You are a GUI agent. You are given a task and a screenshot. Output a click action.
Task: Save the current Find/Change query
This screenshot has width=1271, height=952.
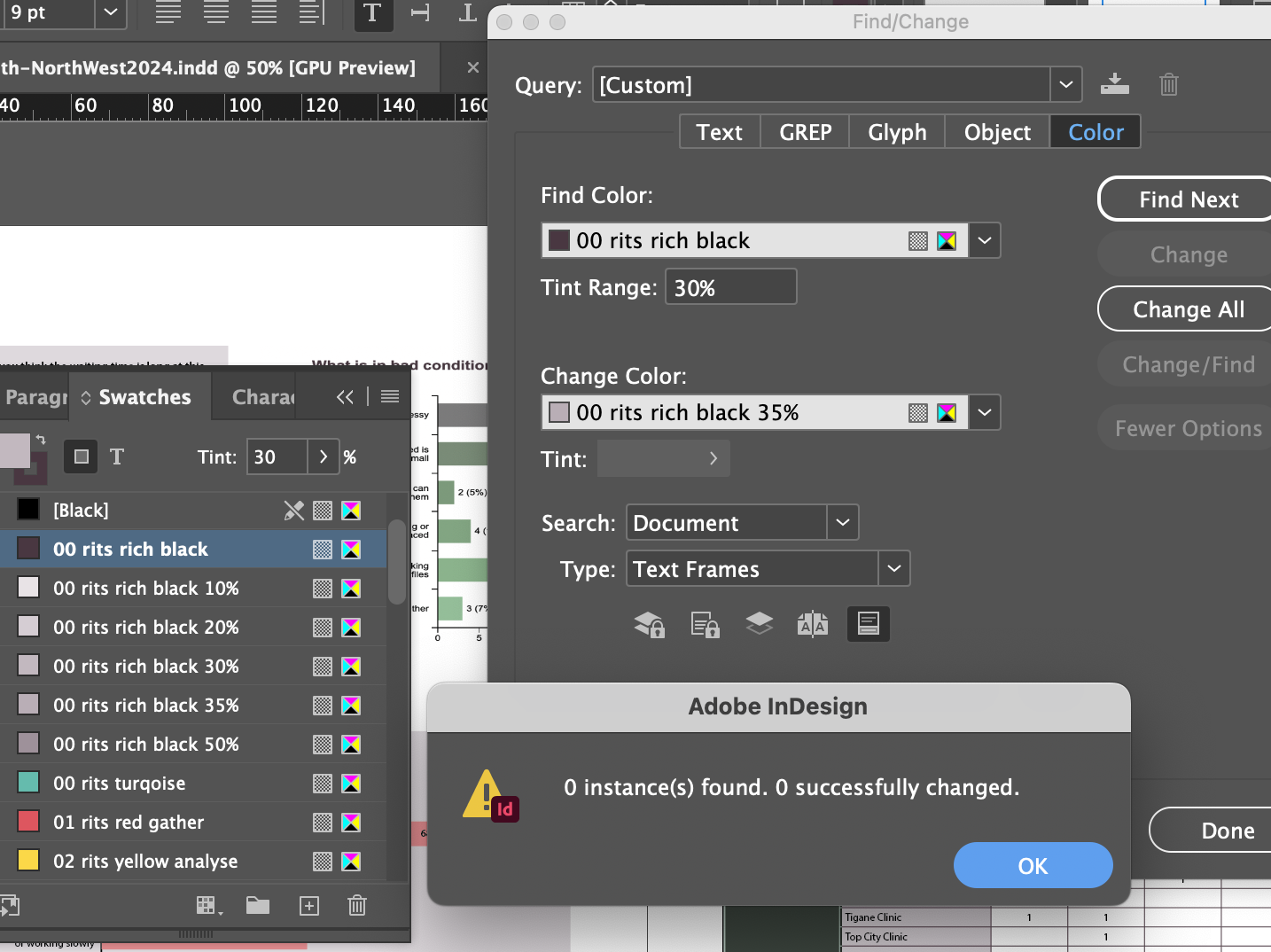[1115, 84]
